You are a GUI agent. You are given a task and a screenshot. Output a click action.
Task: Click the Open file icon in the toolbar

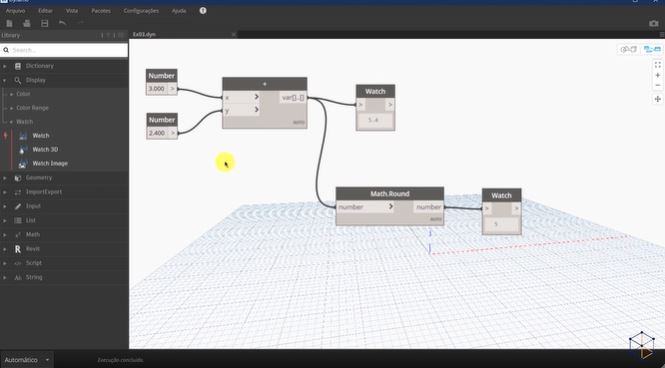coord(27,23)
